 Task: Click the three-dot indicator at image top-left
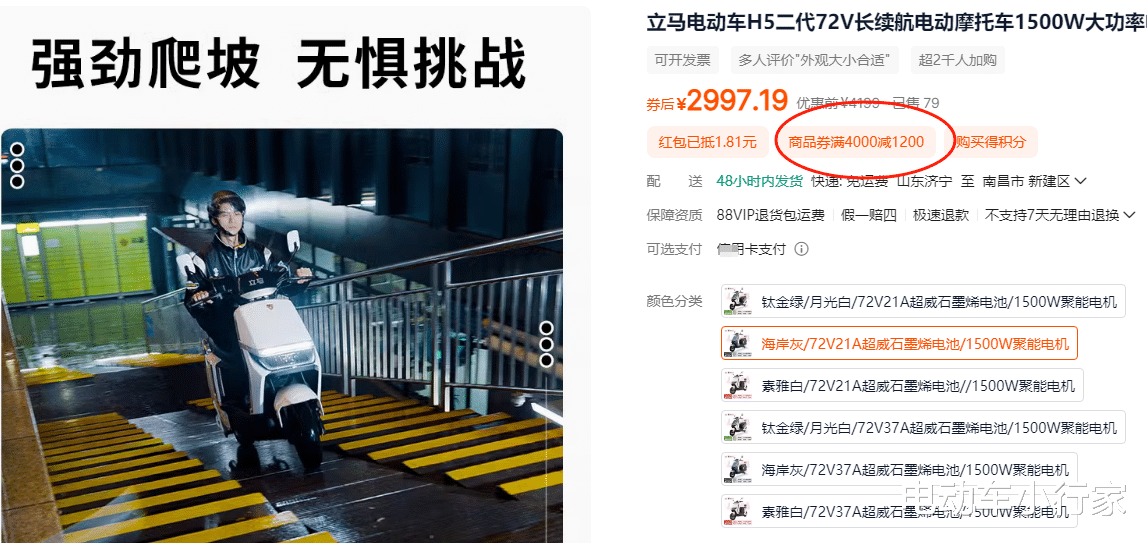pos(17,165)
